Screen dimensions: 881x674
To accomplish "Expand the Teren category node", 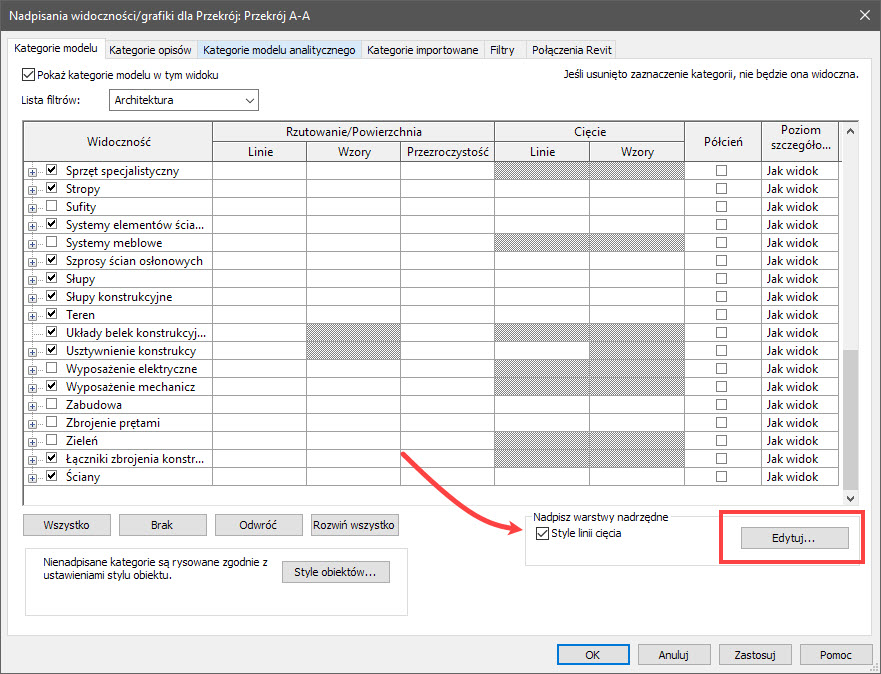I will (x=33, y=315).
